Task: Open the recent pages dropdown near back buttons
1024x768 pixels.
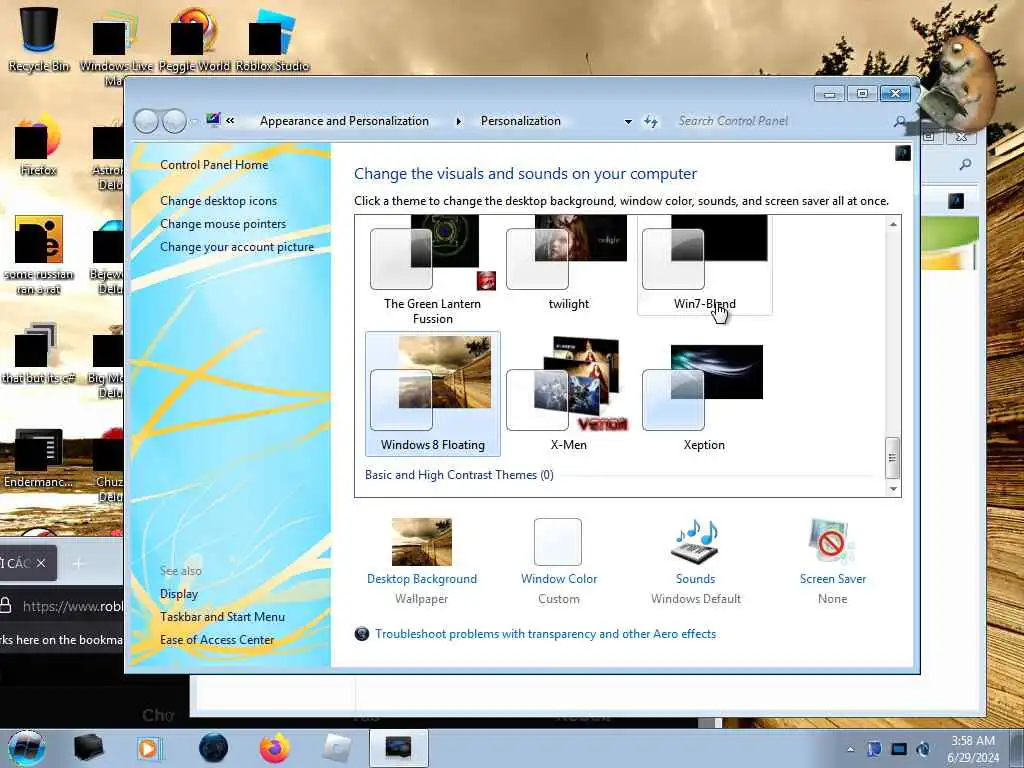Action: 193,121
